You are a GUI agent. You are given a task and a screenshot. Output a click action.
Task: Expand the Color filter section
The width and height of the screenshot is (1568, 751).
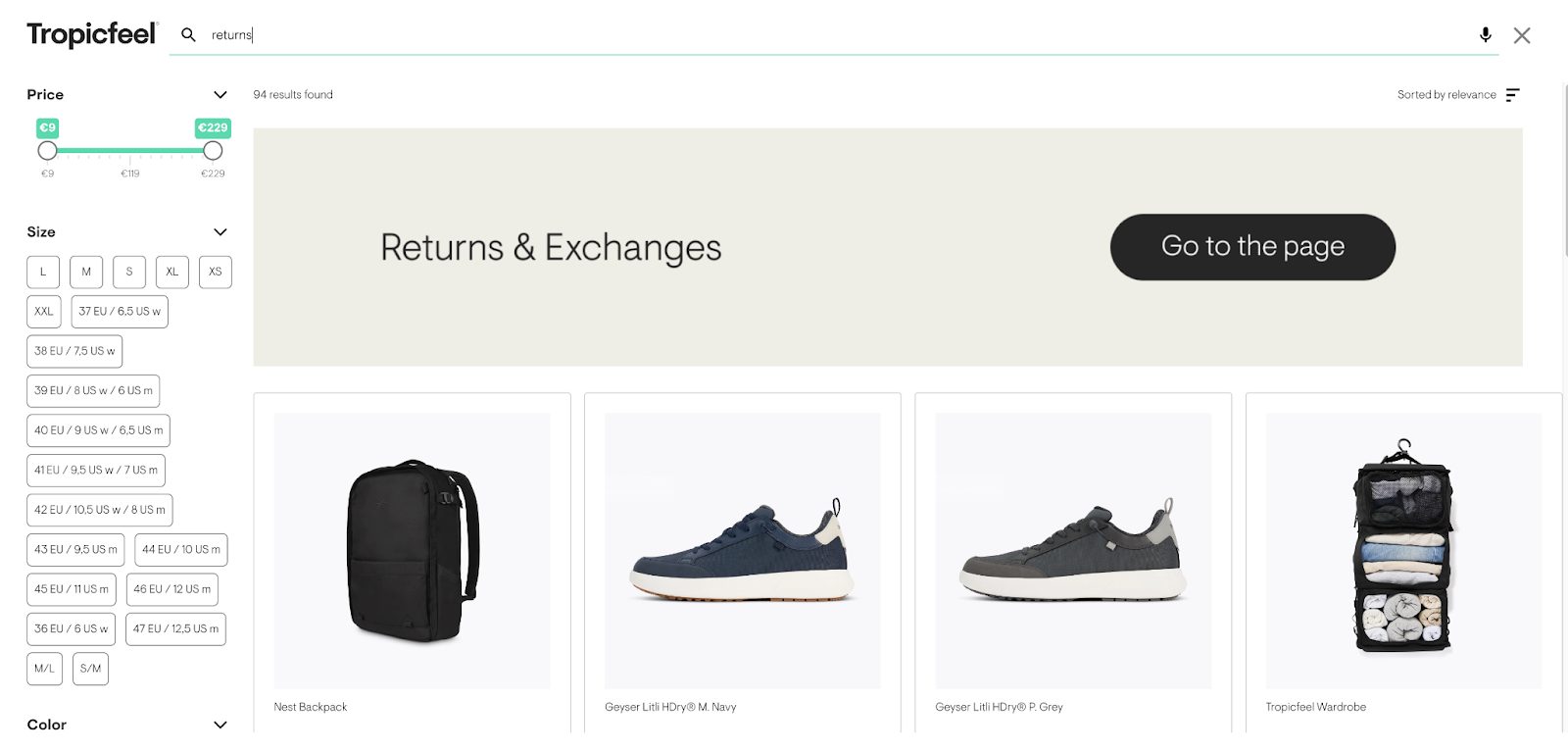220,725
